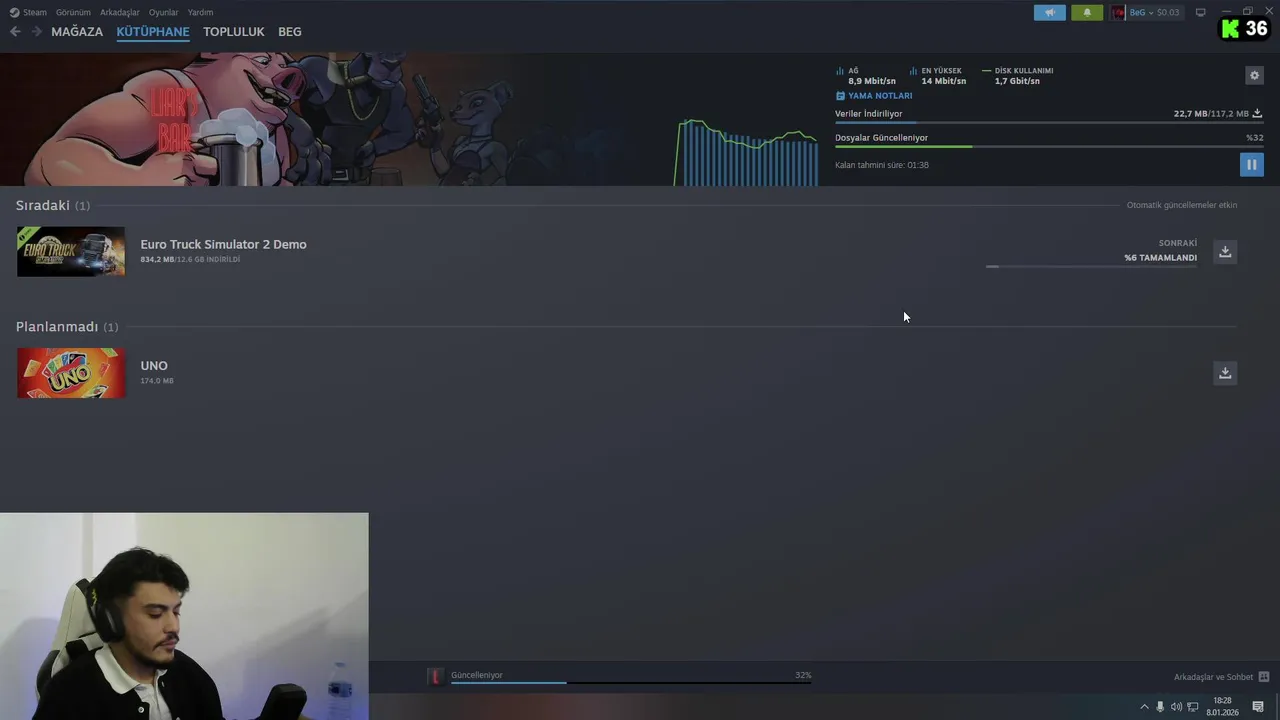Click the Euro Truck Simulator 2 Demo title

point(223,244)
